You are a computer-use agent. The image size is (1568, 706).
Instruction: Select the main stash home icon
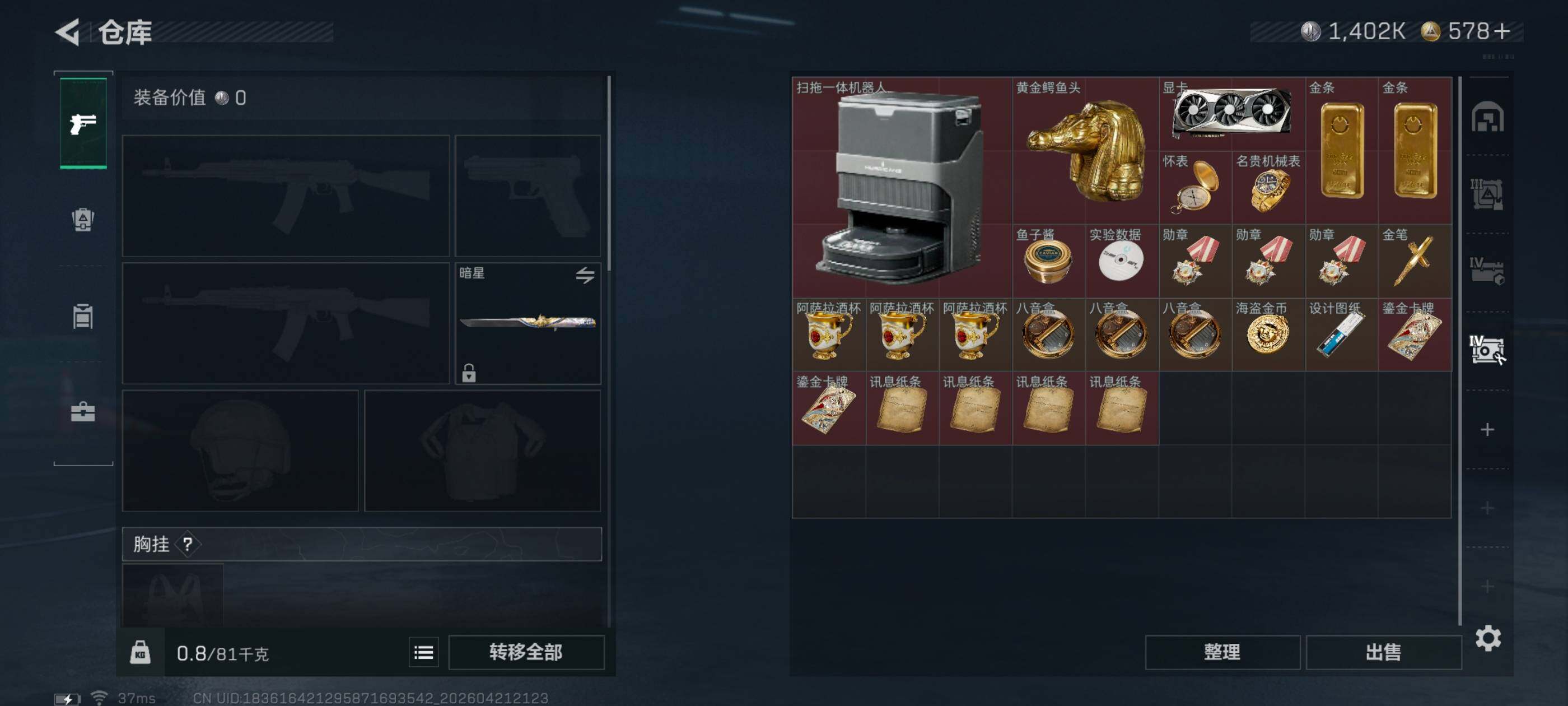(1487, 117)
